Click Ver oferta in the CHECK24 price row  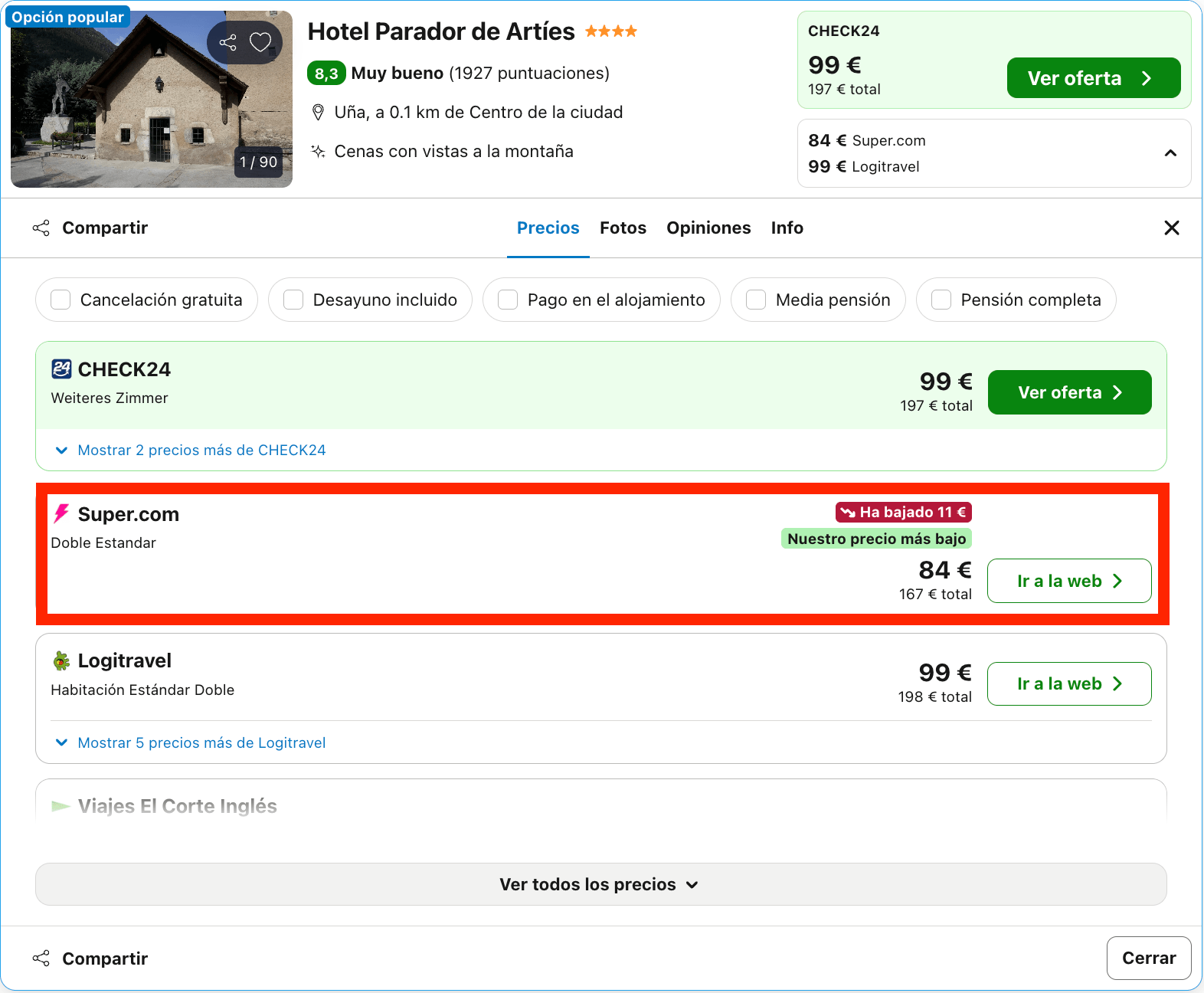[x=1069, y=392]
